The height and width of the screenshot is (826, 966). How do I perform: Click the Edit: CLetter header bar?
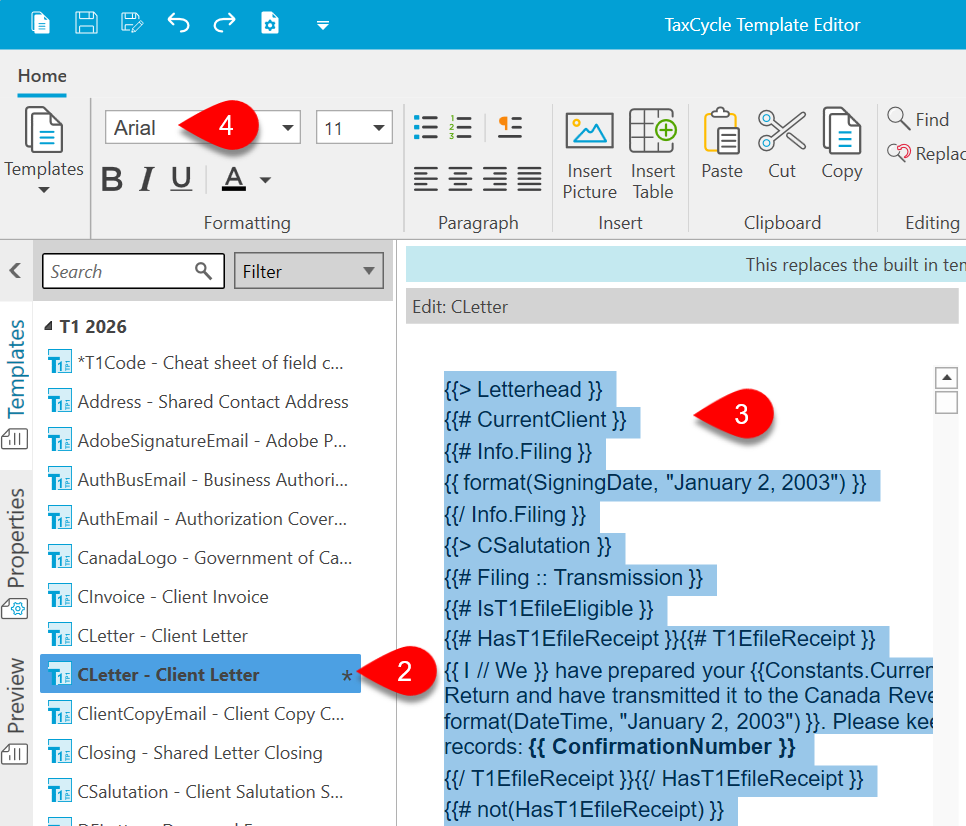[x=682, y=307]
